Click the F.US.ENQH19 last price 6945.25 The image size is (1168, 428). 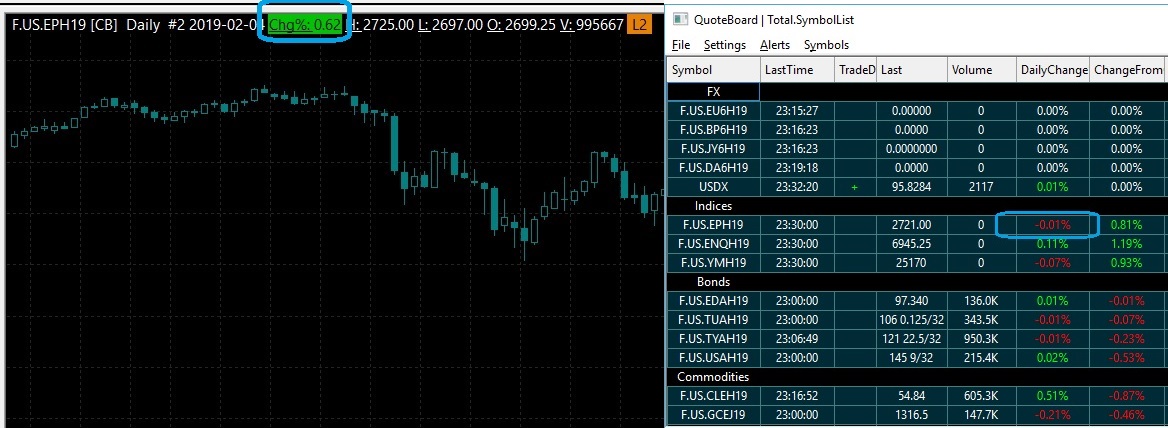pos(912,243)
